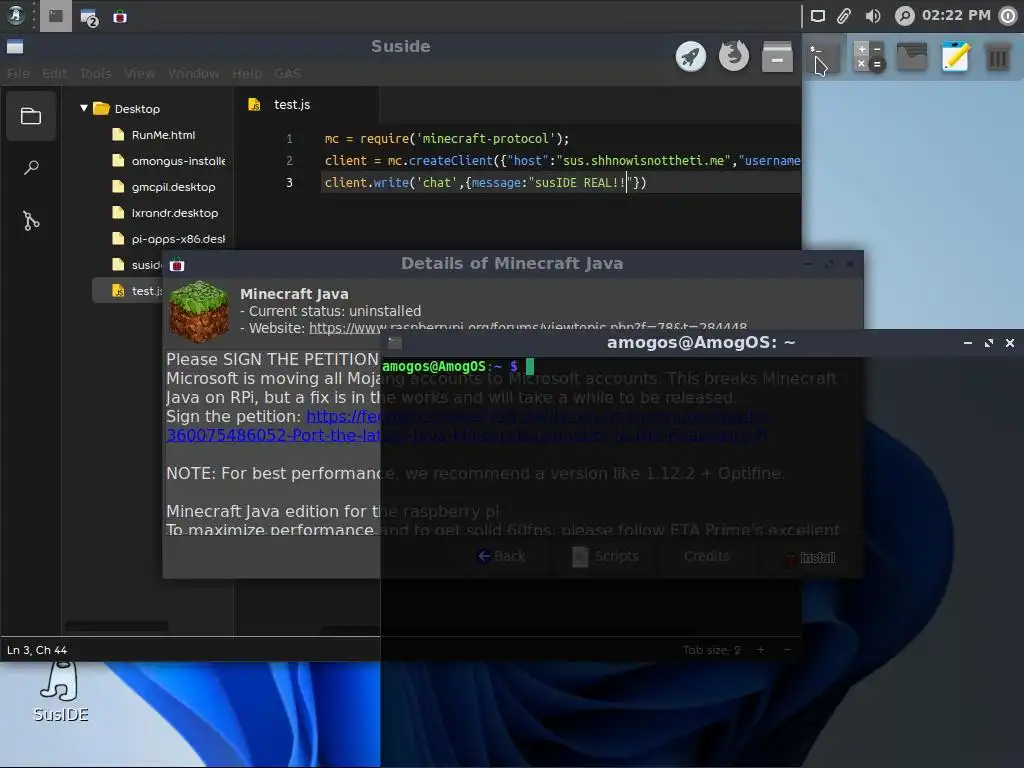Open the Window menu in Suside
This screenshot has width=1024, height=768.
[x=193, y=73]
